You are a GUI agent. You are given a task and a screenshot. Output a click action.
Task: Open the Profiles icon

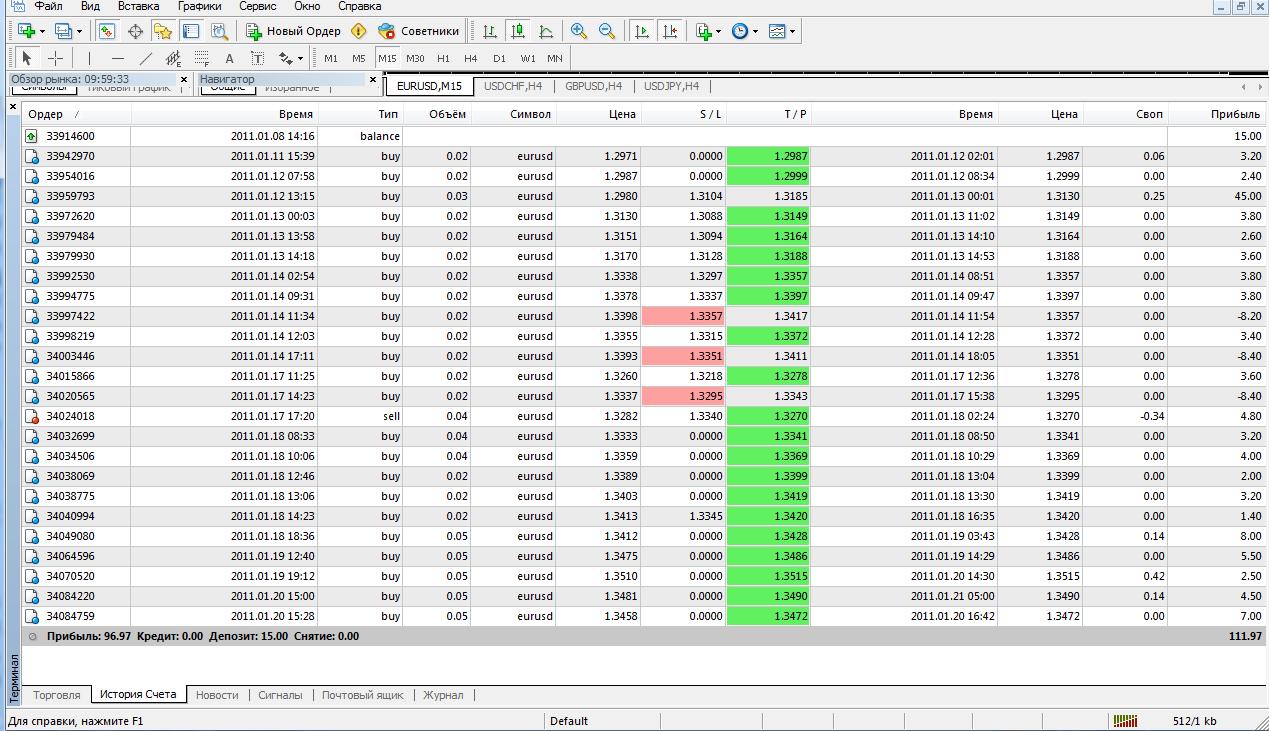[x=62, y=31]
